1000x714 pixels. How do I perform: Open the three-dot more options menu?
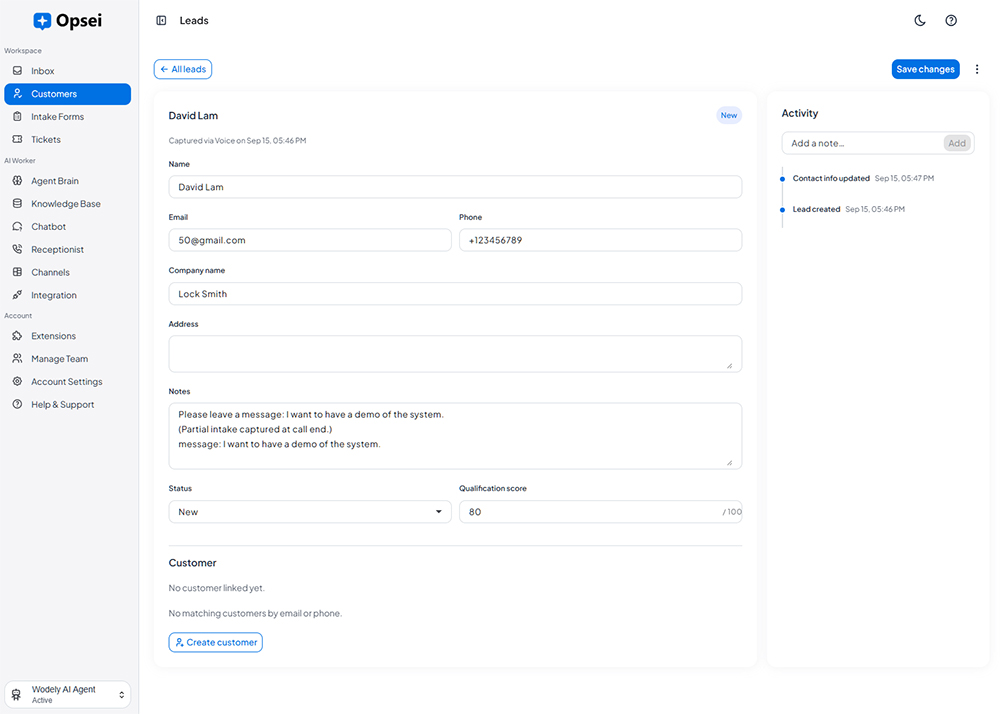(x=976, y=69)
